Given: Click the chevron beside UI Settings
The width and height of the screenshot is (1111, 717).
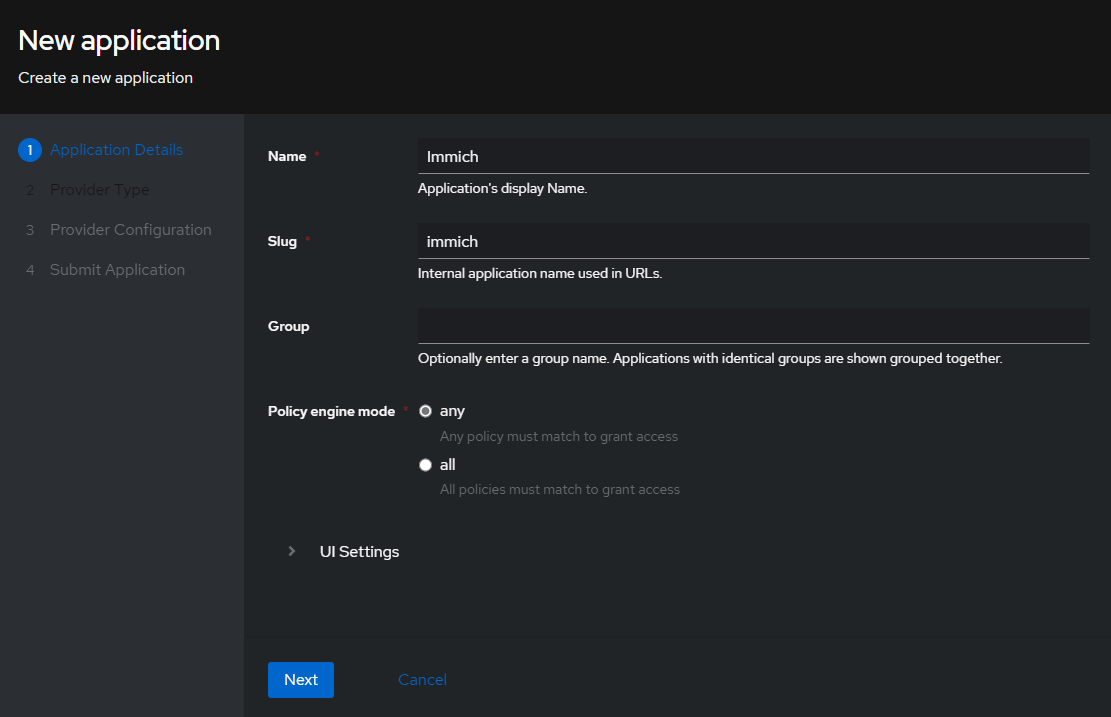Looking at the screenshot, I should click(291, 551).
